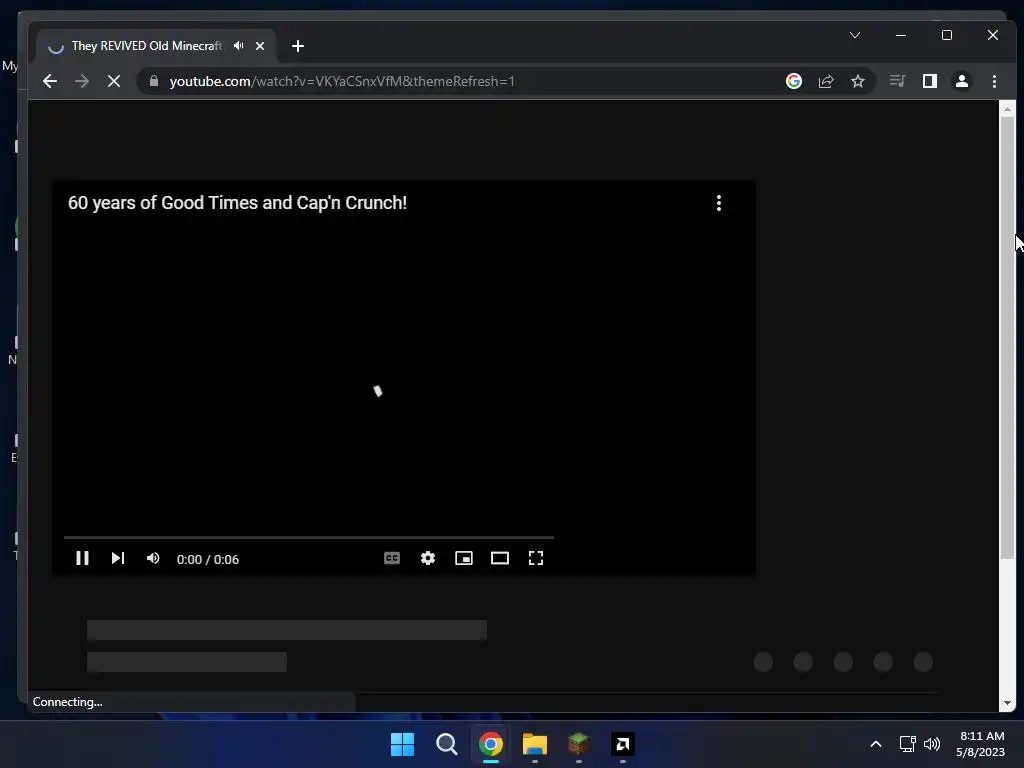Click the page vertical scrollbar thumb
The image size is (1024, 768).
point(1007,338)
